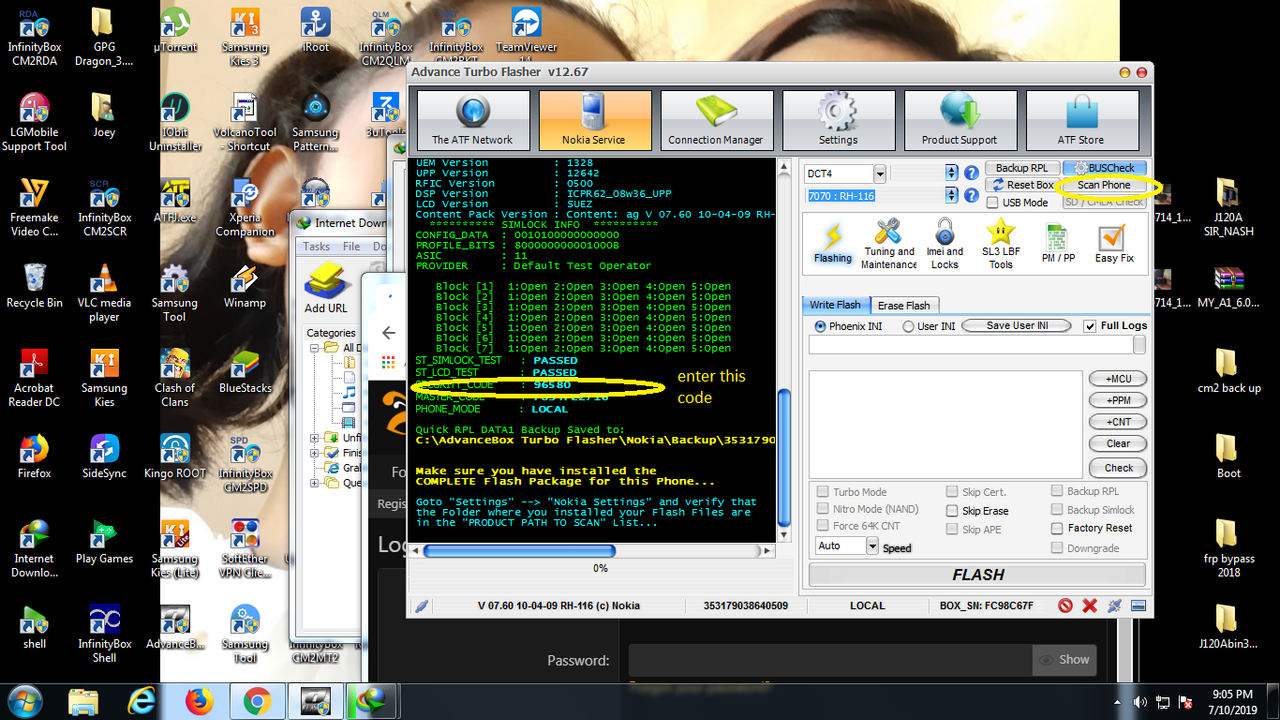The width and height of the screenshot is (1280, 720).
Task: Open the frp bypass 2018 folder
Action: (x=1229, y=549)
